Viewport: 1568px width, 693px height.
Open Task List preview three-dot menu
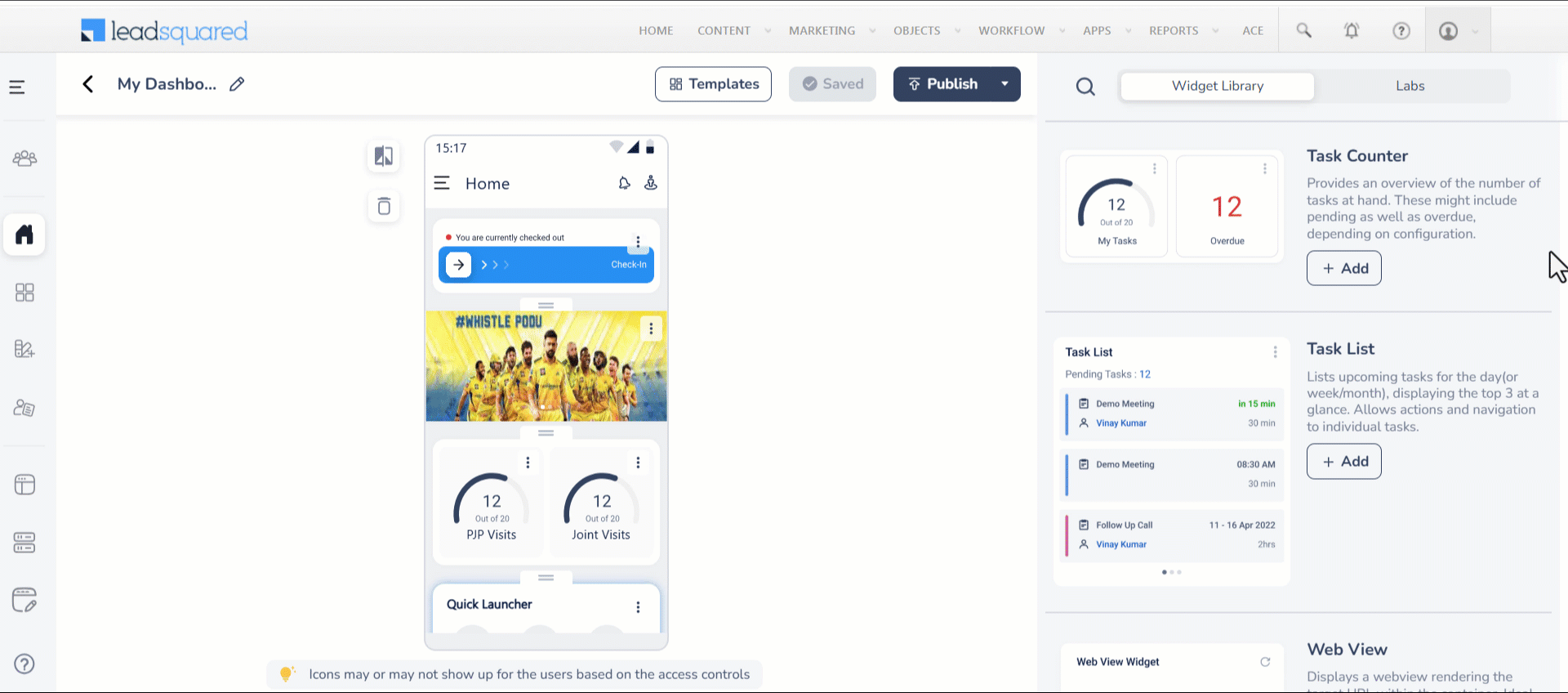[x=1275, y=352]
